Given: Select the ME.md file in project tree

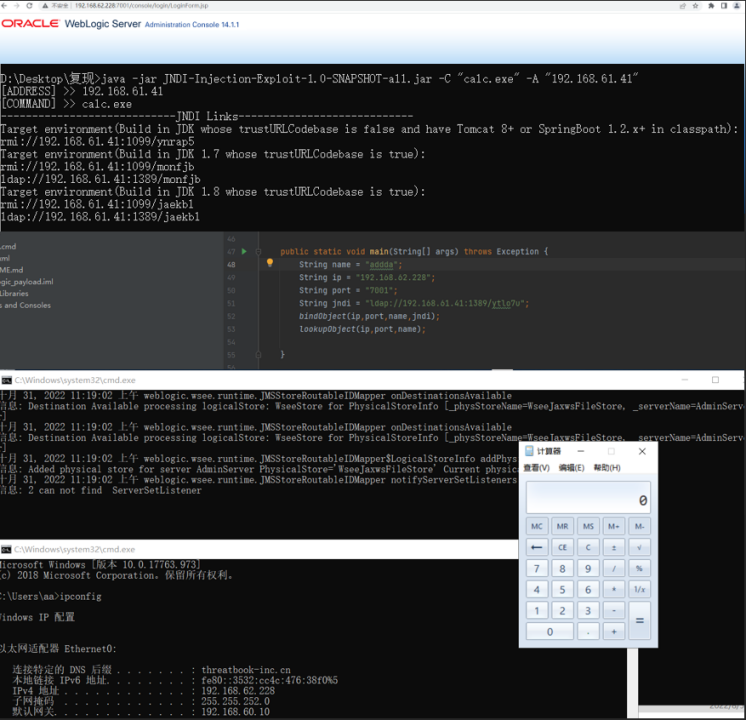Looking at the screenshot, I should (11, 270).
